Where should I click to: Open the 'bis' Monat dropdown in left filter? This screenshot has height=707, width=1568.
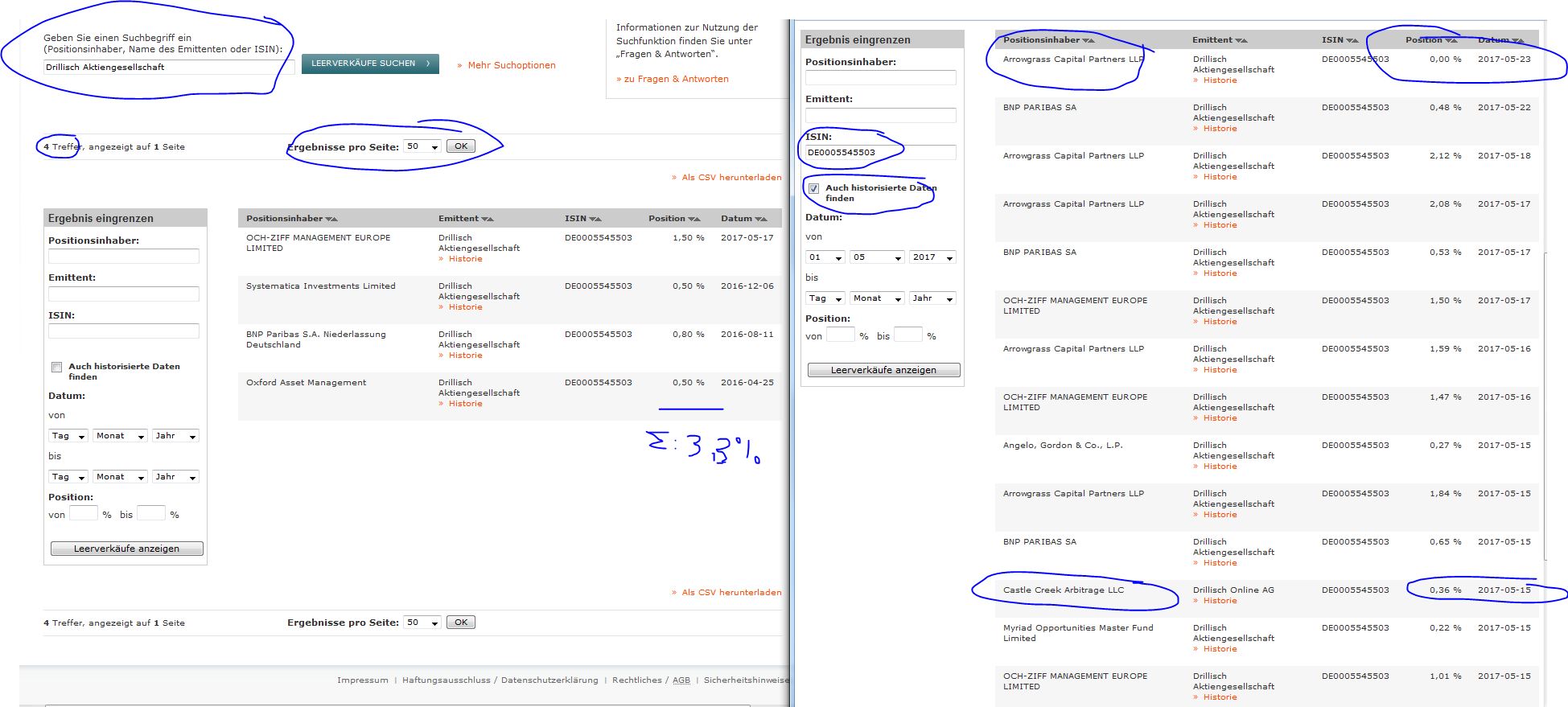point(120,477)
